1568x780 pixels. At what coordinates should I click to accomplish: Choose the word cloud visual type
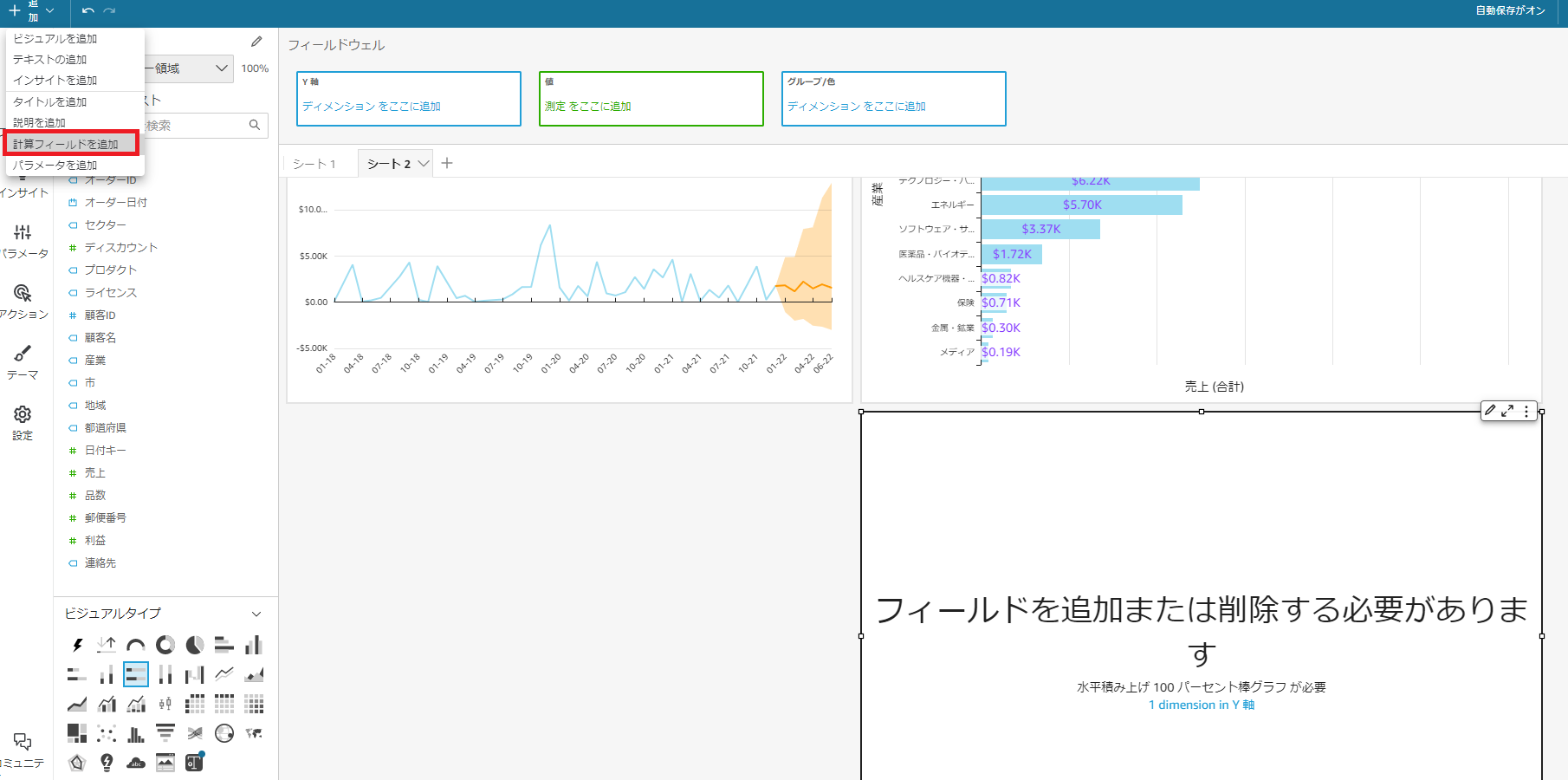point(136,763)
